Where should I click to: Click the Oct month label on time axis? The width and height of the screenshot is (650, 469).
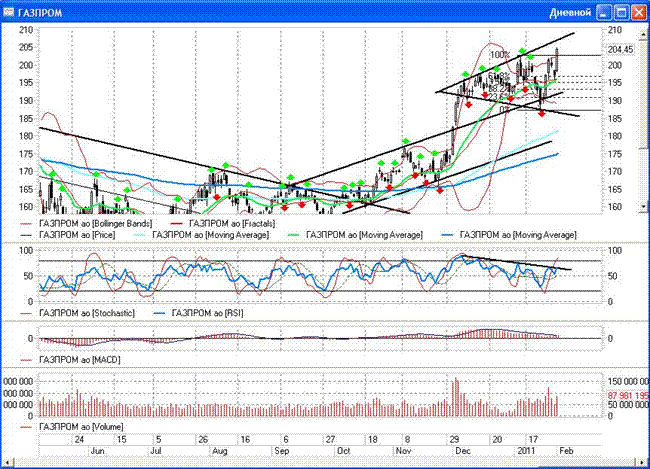(344, 451)
